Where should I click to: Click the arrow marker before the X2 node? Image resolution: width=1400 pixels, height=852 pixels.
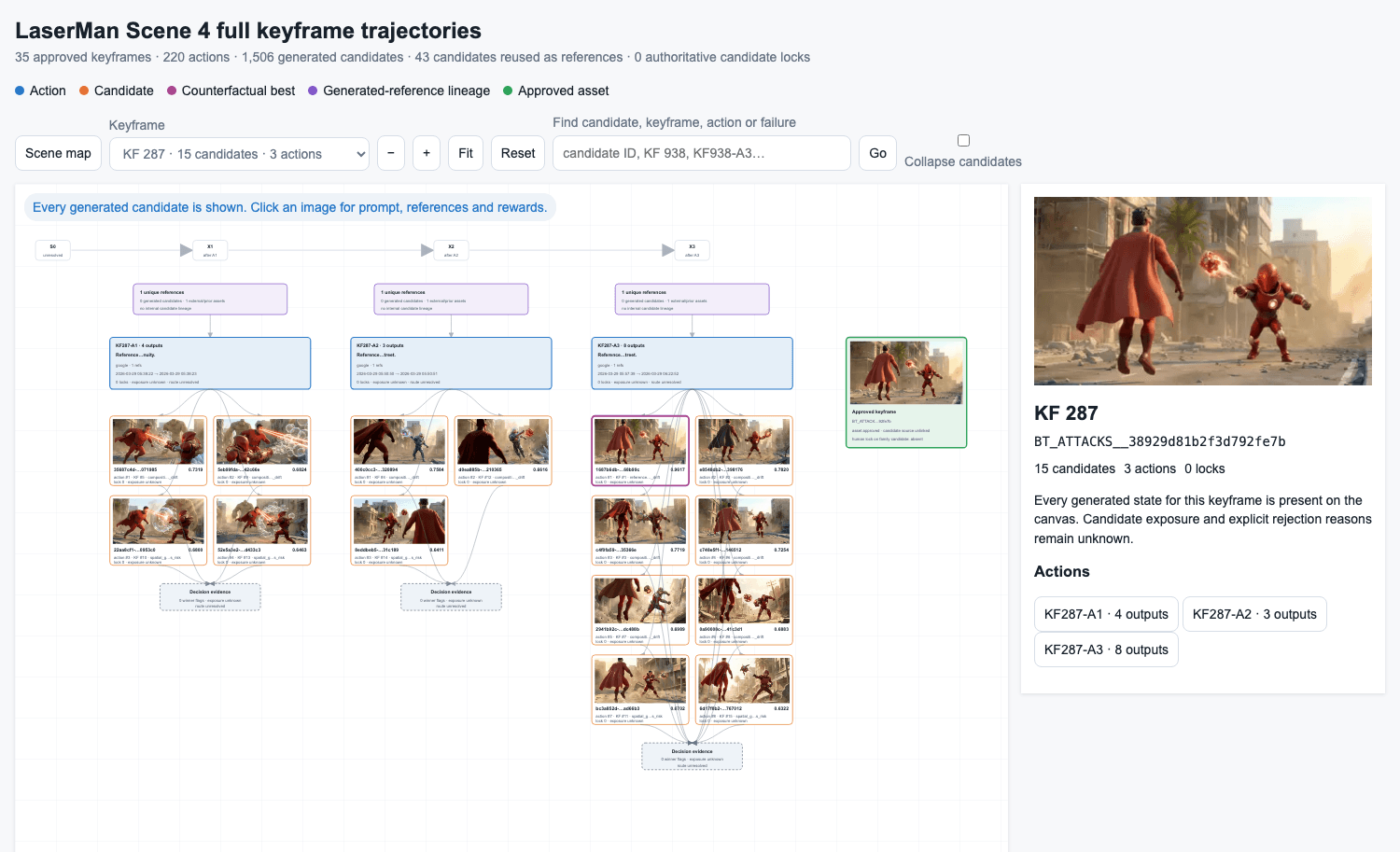point(427,250)
